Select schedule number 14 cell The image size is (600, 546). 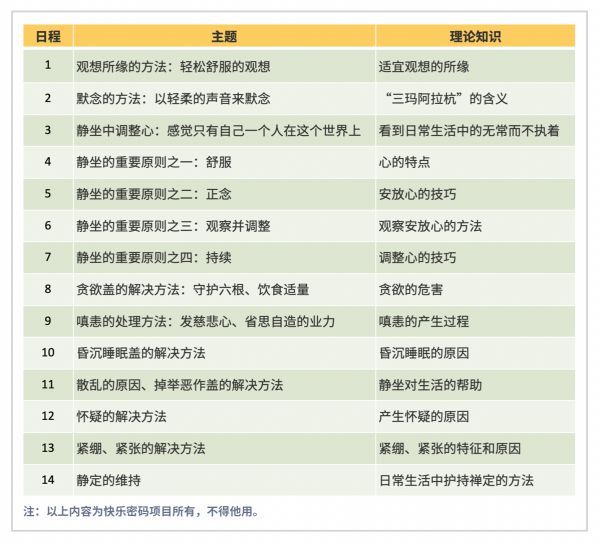pyautogui.click(x=48, y=480)
